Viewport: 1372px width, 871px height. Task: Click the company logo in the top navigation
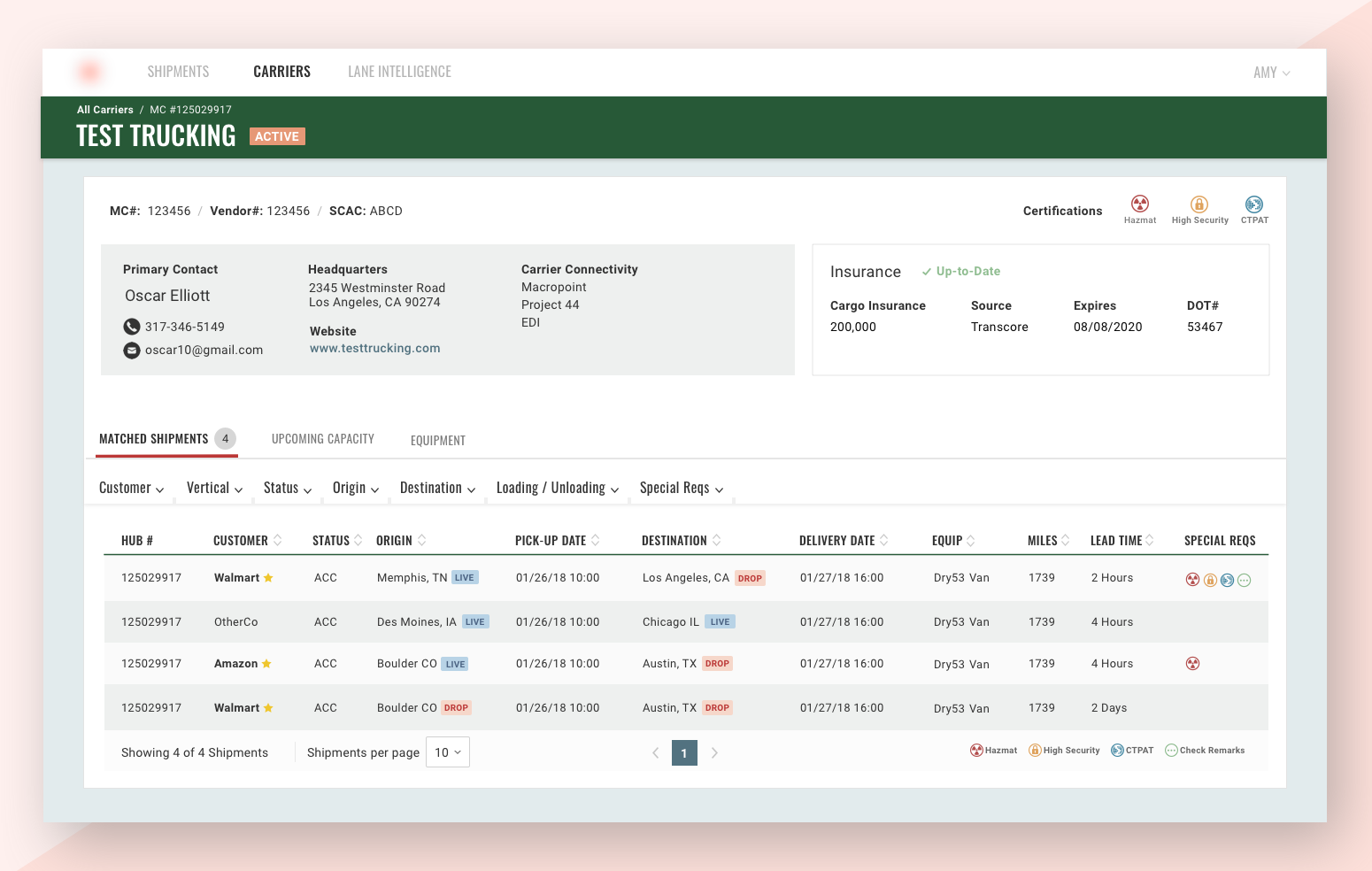pos(89,72)
